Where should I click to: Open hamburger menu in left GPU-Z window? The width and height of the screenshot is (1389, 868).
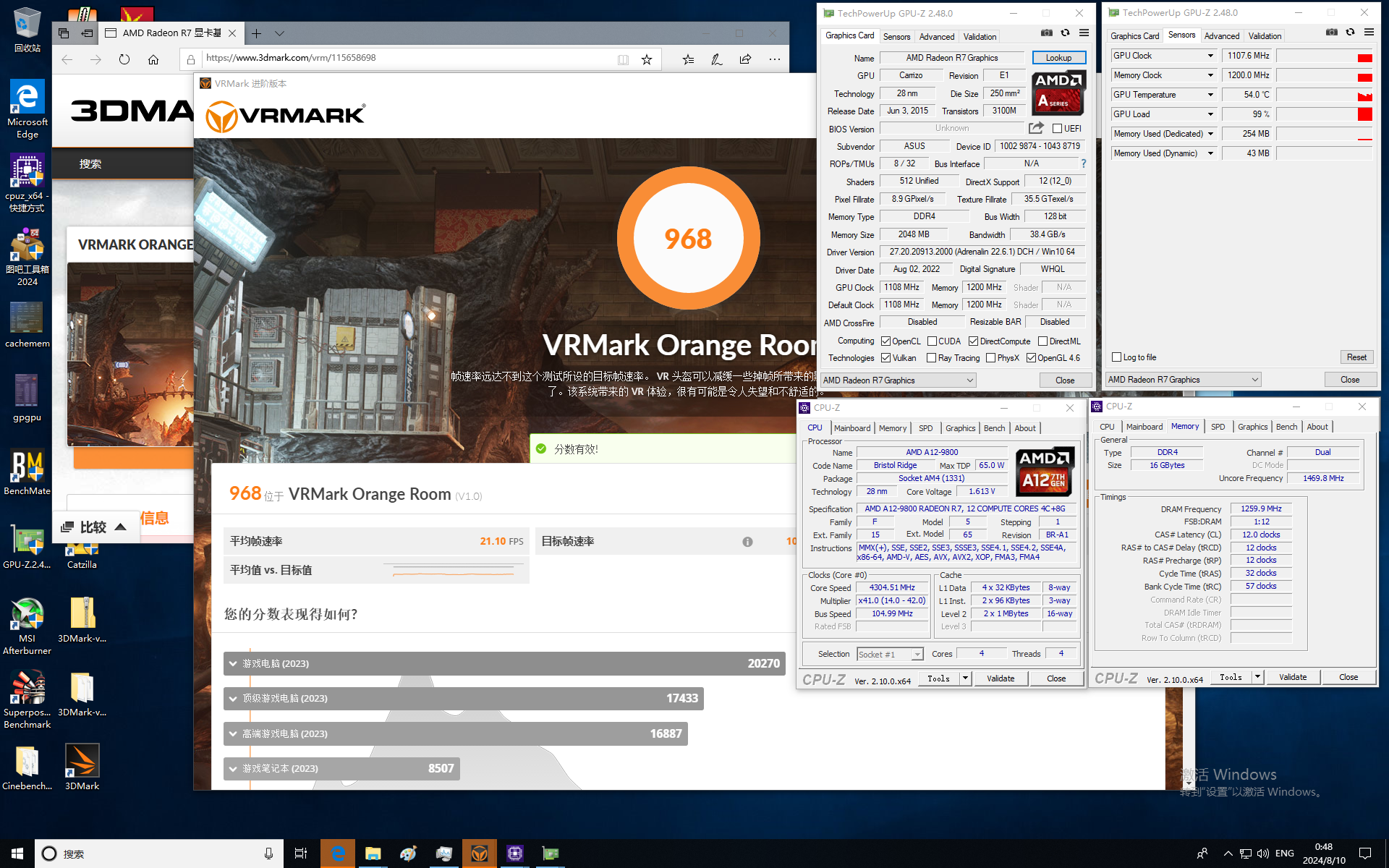point(1084,33)
